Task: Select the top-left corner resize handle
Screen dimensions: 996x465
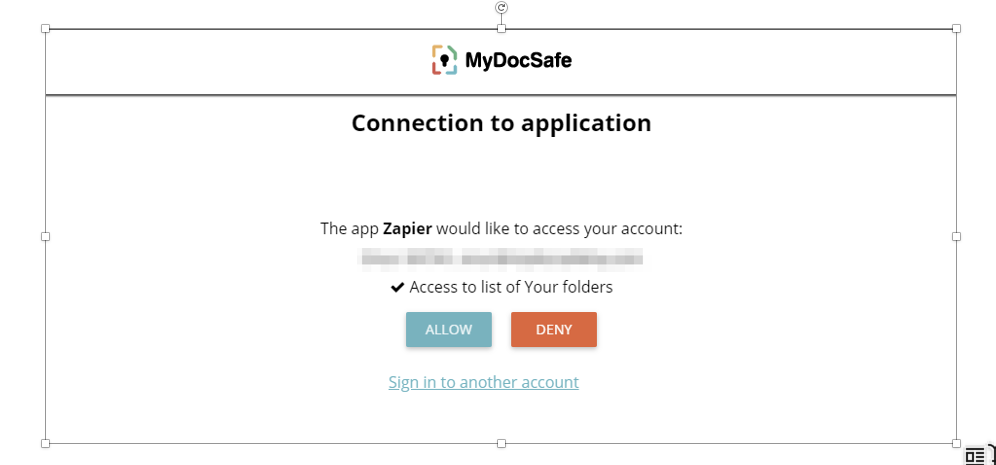Action: click(45, 29)
